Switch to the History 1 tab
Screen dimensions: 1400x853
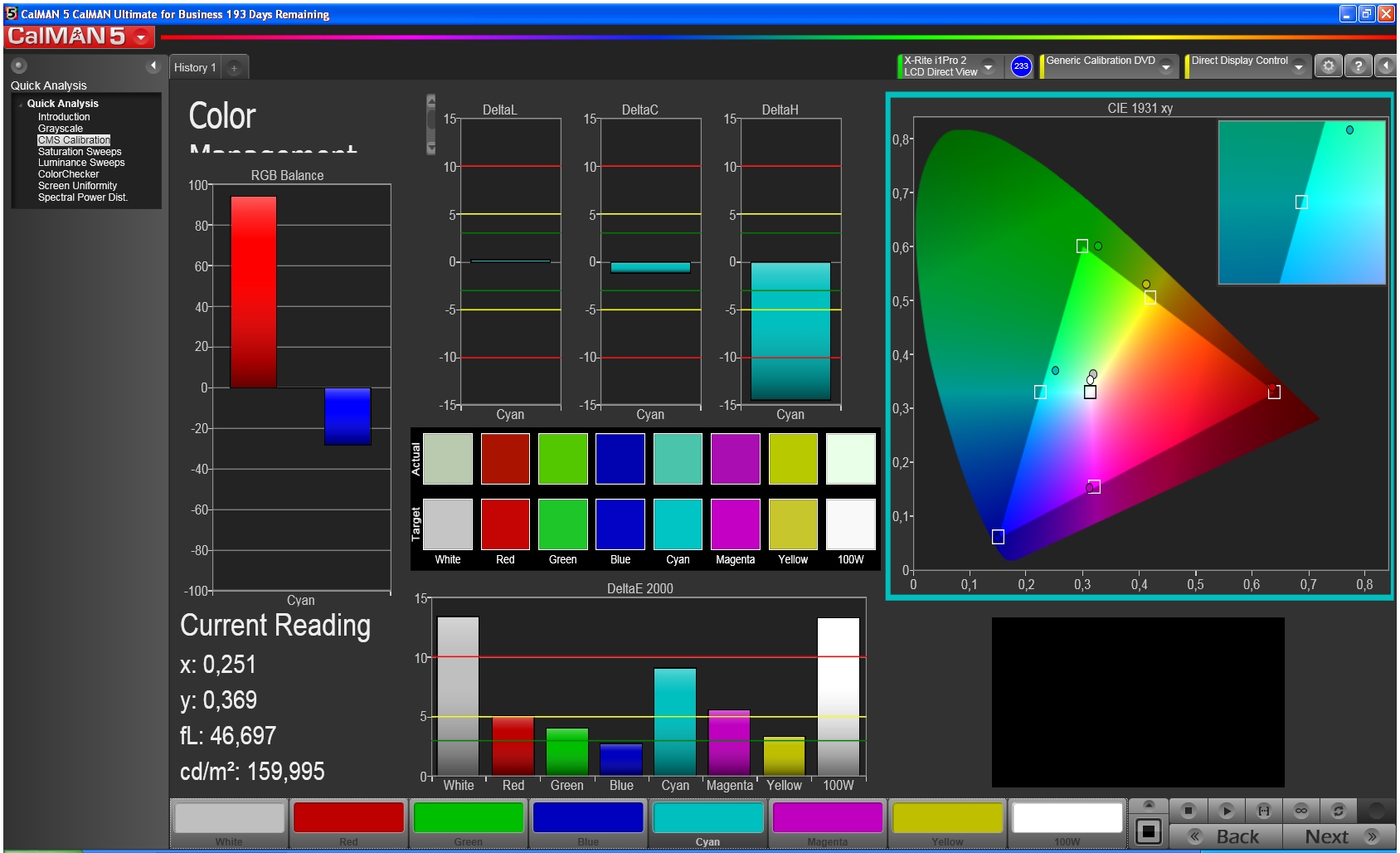pos(195,67)
